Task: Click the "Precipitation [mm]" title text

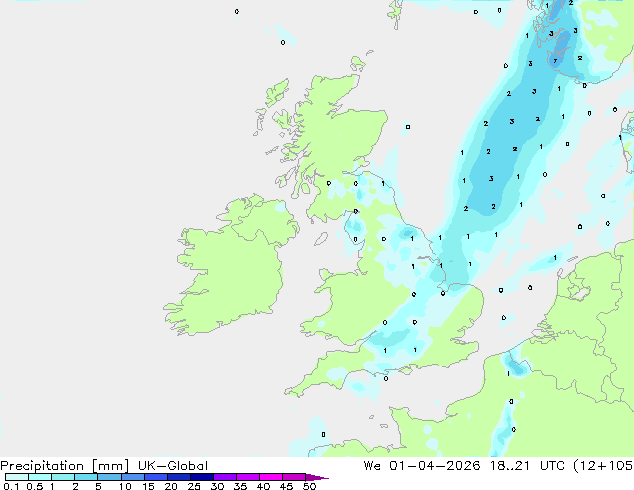Action: coord(64,466)
